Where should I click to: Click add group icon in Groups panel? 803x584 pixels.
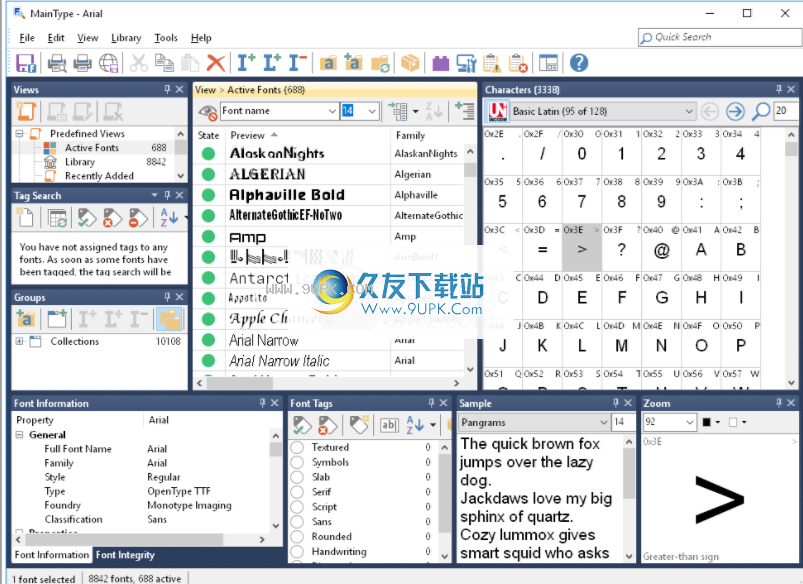point(25,319)
